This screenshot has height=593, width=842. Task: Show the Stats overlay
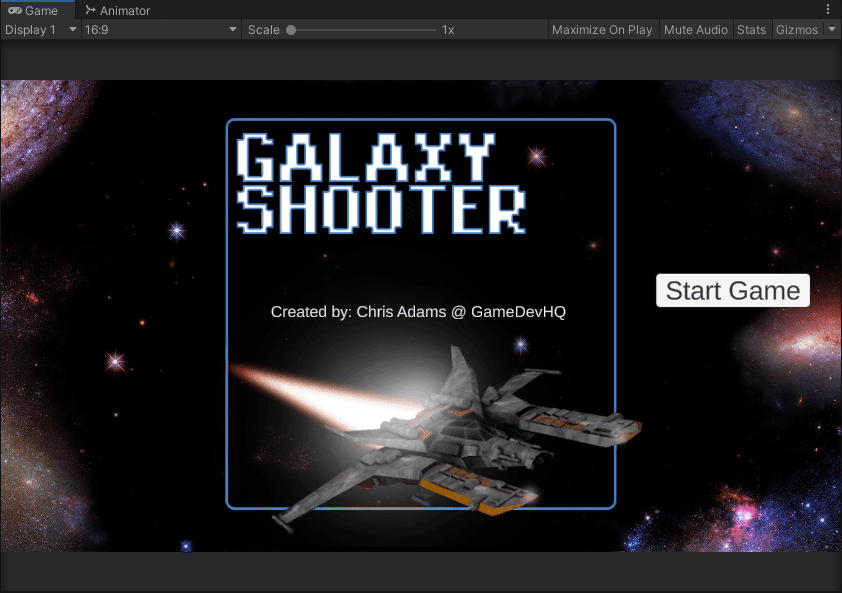[x=752, y=30]
